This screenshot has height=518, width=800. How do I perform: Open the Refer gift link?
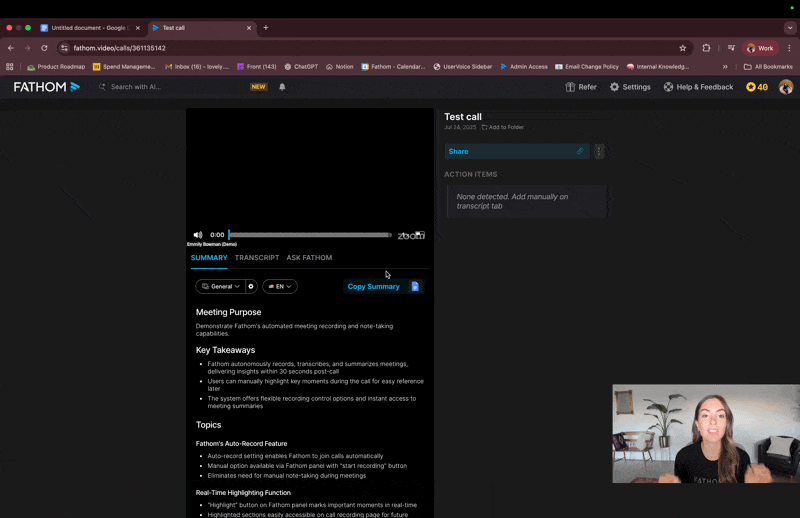(581, 87)
